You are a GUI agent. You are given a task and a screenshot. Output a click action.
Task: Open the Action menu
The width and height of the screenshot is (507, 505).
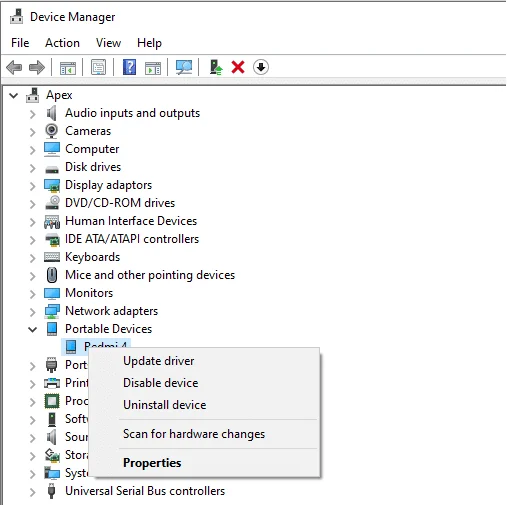(62, 43)
